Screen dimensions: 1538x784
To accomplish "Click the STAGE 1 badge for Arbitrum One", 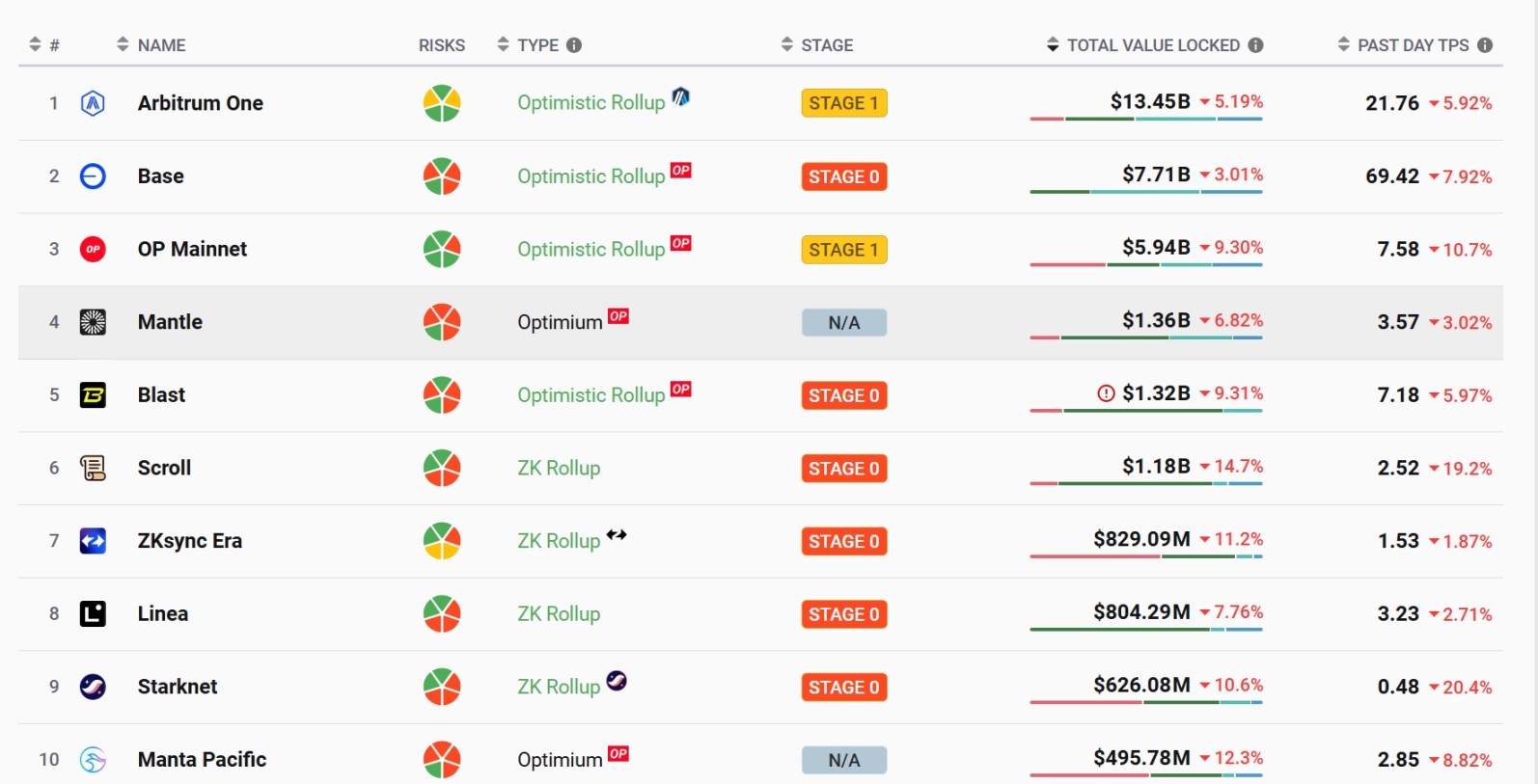I will 843,102.
